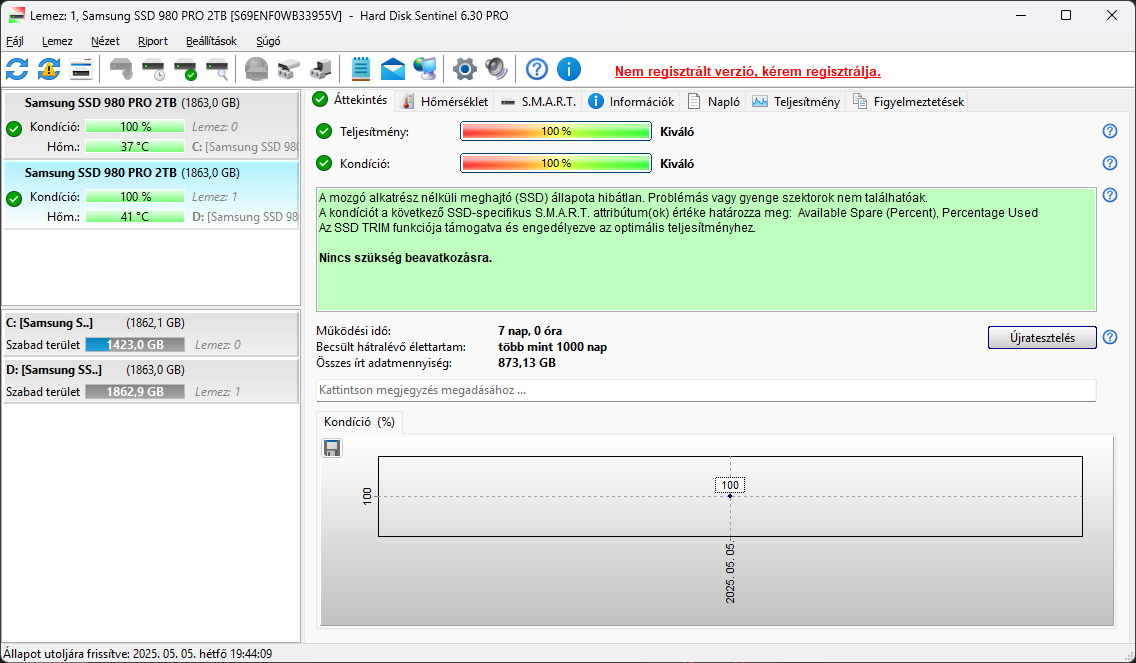Viewport: 1136px width, 663px height.
Task: Click the toolbar question mark help icon
Action: 537,69
